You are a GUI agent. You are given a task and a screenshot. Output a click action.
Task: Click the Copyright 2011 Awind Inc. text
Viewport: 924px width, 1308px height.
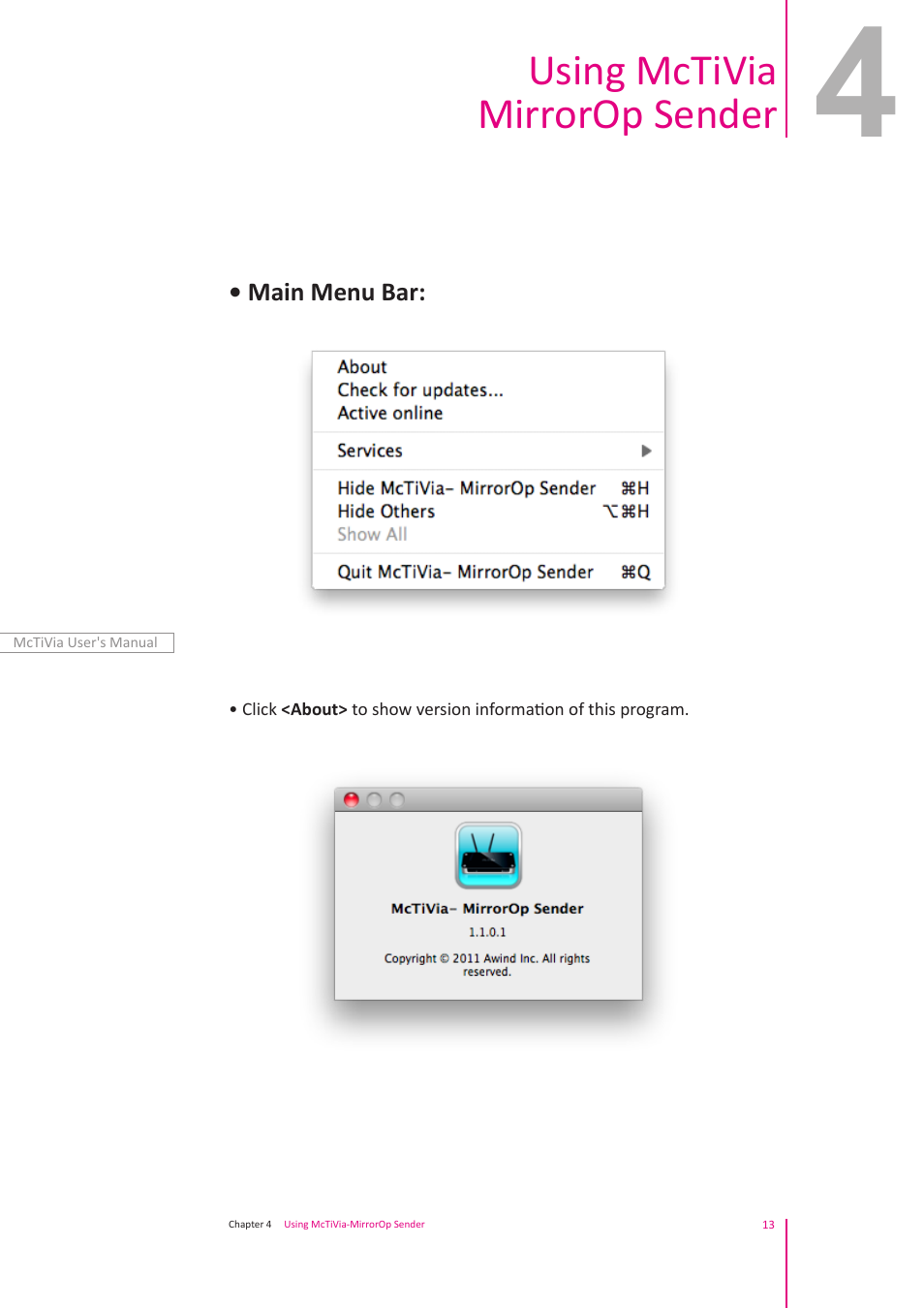coord(487,965)
